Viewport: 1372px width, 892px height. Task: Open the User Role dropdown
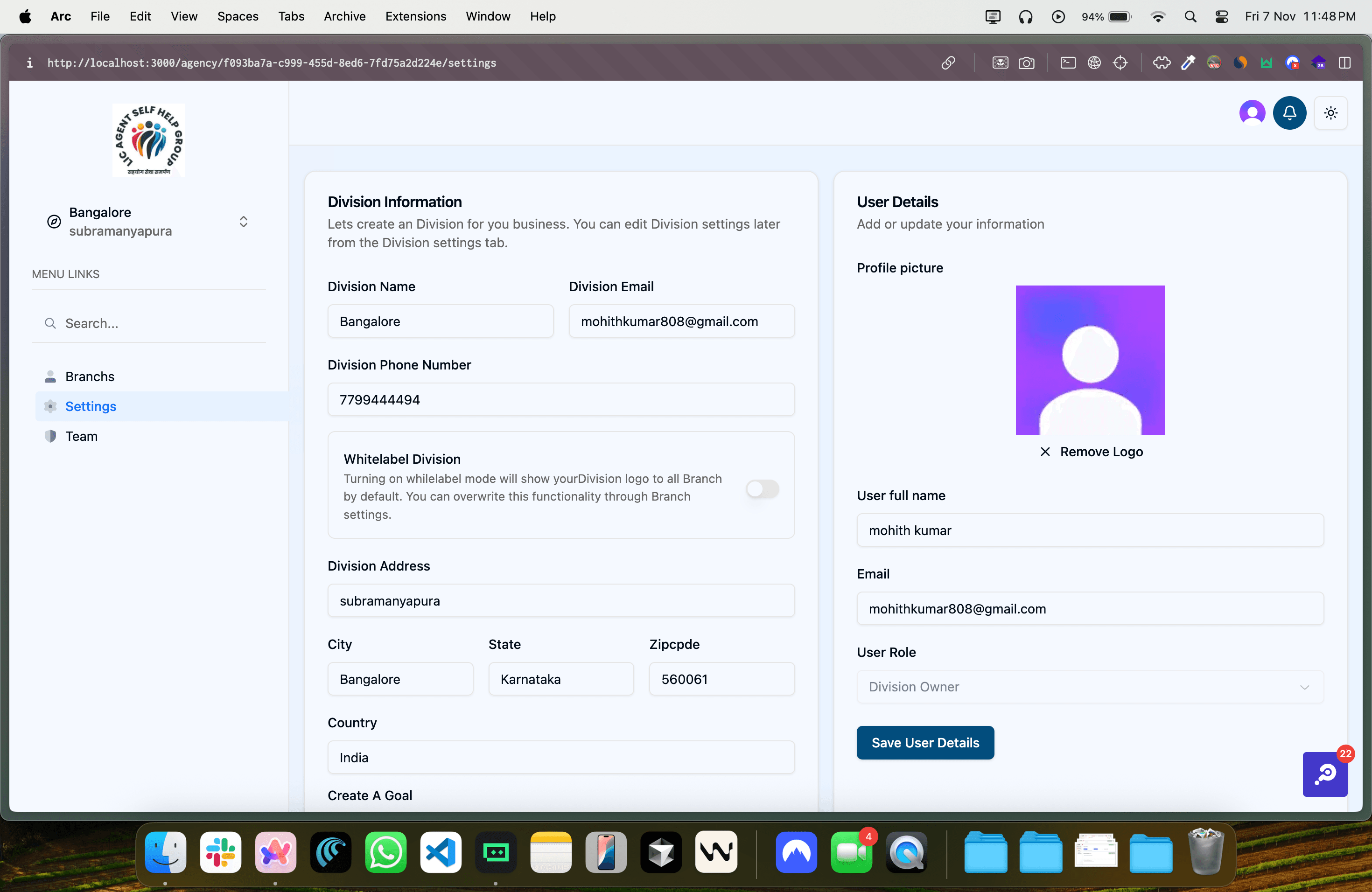[x=1090, y=687]
